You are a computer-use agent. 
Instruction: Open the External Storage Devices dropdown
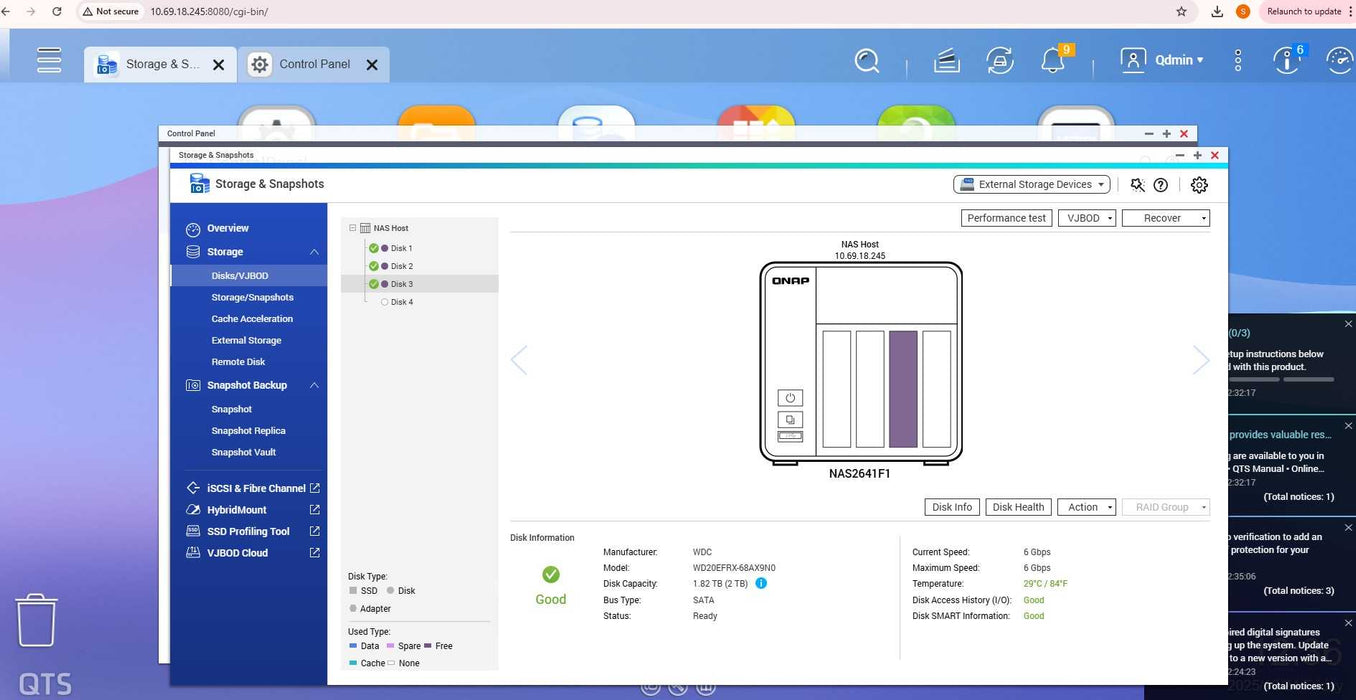pyautogui.click(x=1032, y=184)
